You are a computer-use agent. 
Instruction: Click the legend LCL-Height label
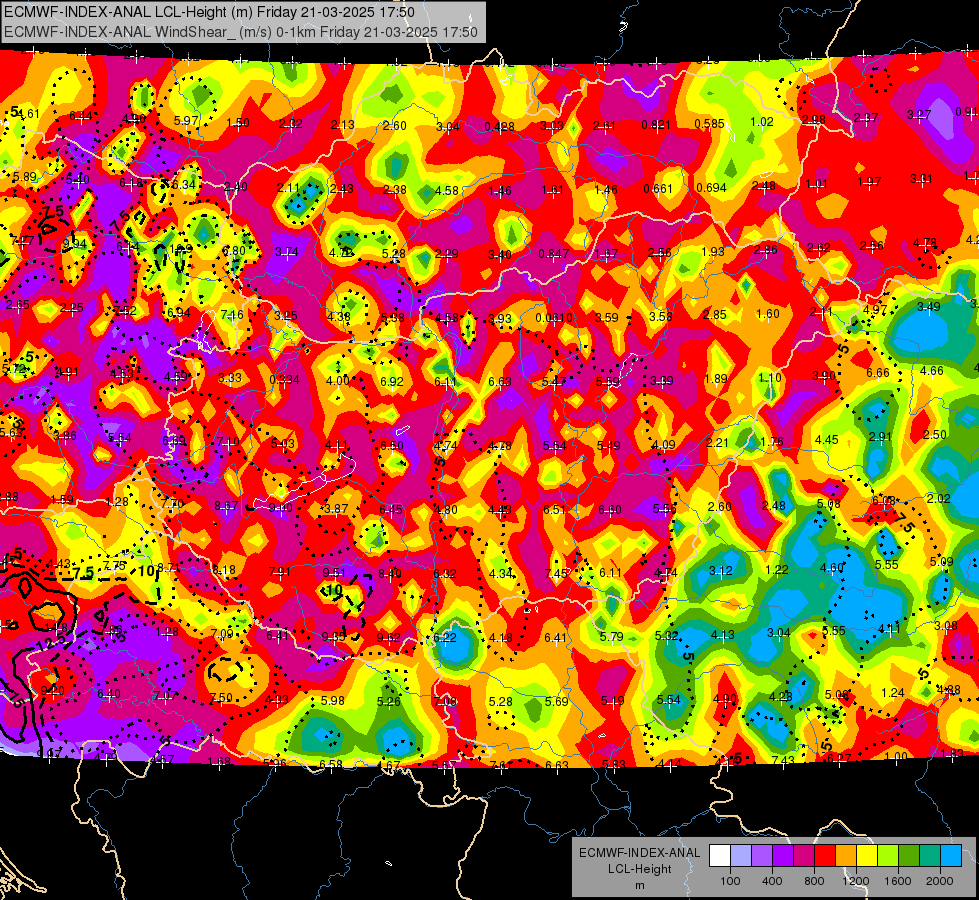[x=639, y=869]
